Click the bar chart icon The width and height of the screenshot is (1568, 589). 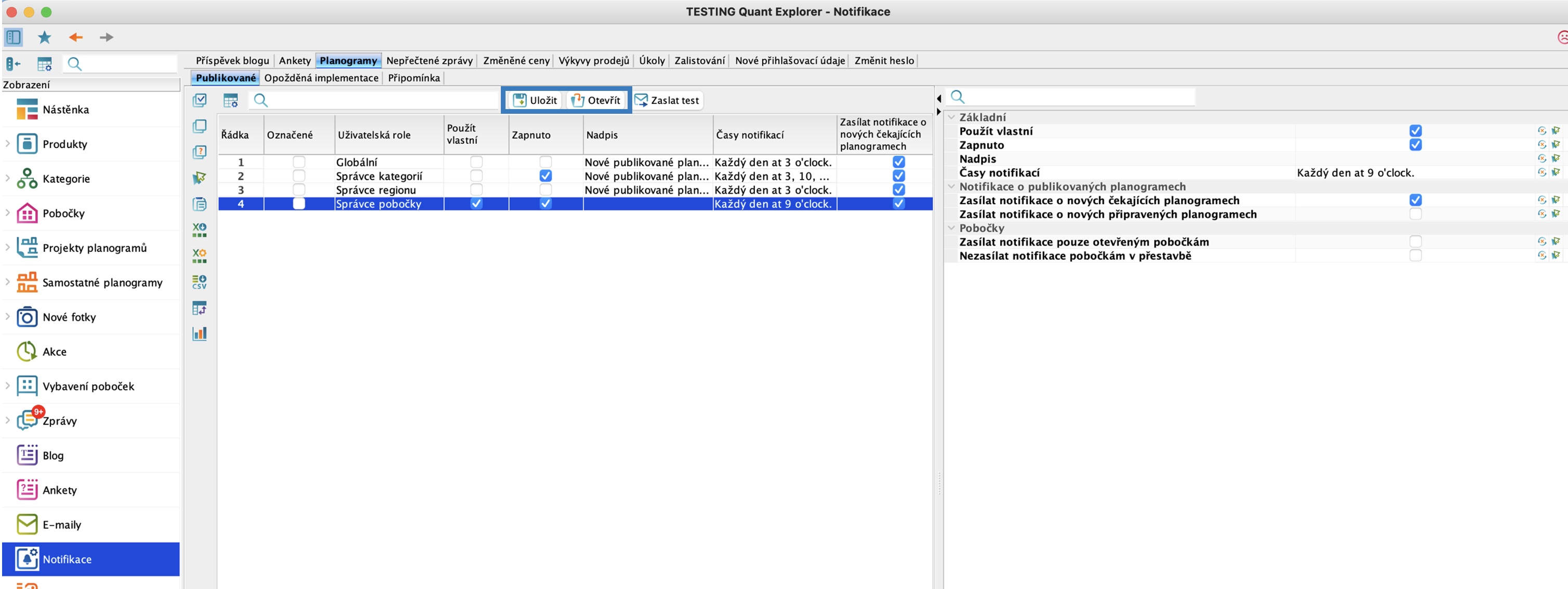[x=200, y=333]
